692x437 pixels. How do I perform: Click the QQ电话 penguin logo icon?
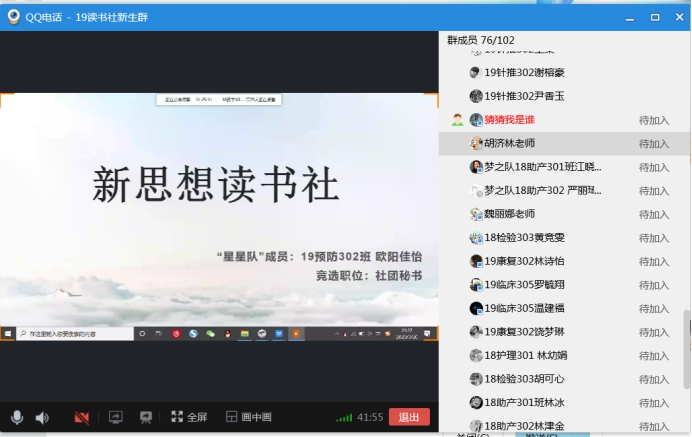coord(14,16)
